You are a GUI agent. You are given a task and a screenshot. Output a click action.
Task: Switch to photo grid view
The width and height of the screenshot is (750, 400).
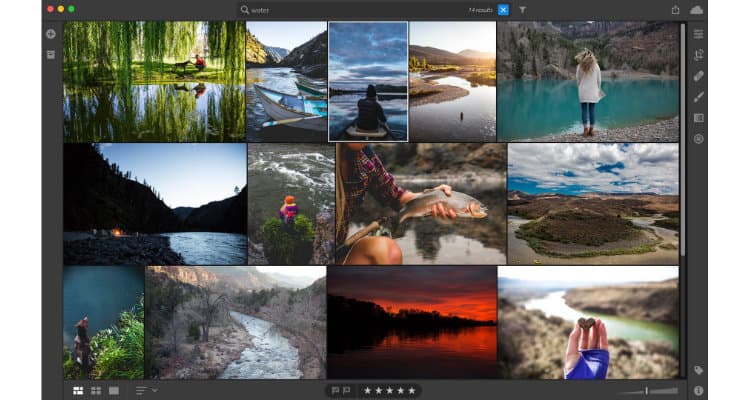coord(78,390)
